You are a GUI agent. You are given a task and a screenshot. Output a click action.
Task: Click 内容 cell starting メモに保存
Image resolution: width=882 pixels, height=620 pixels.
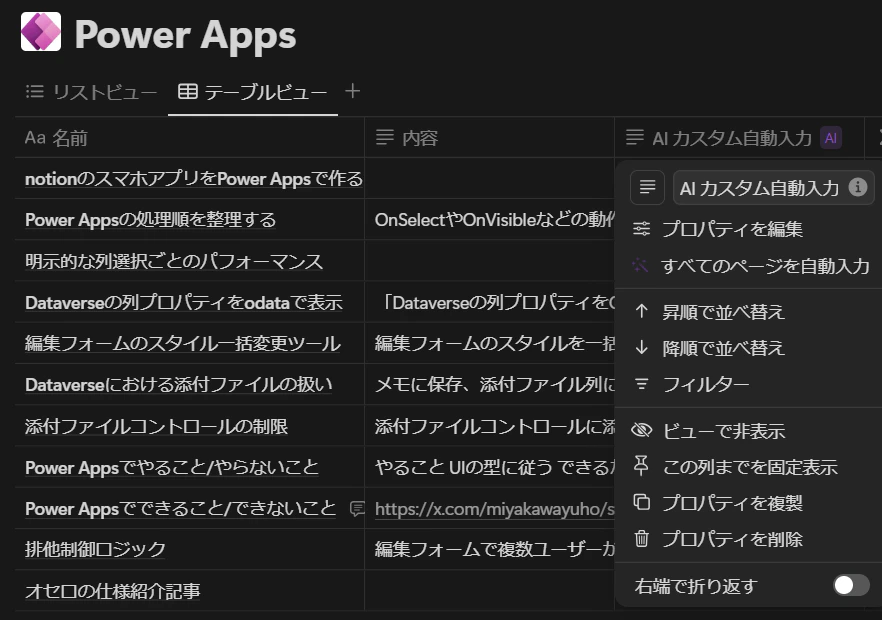tap(489, 385)
